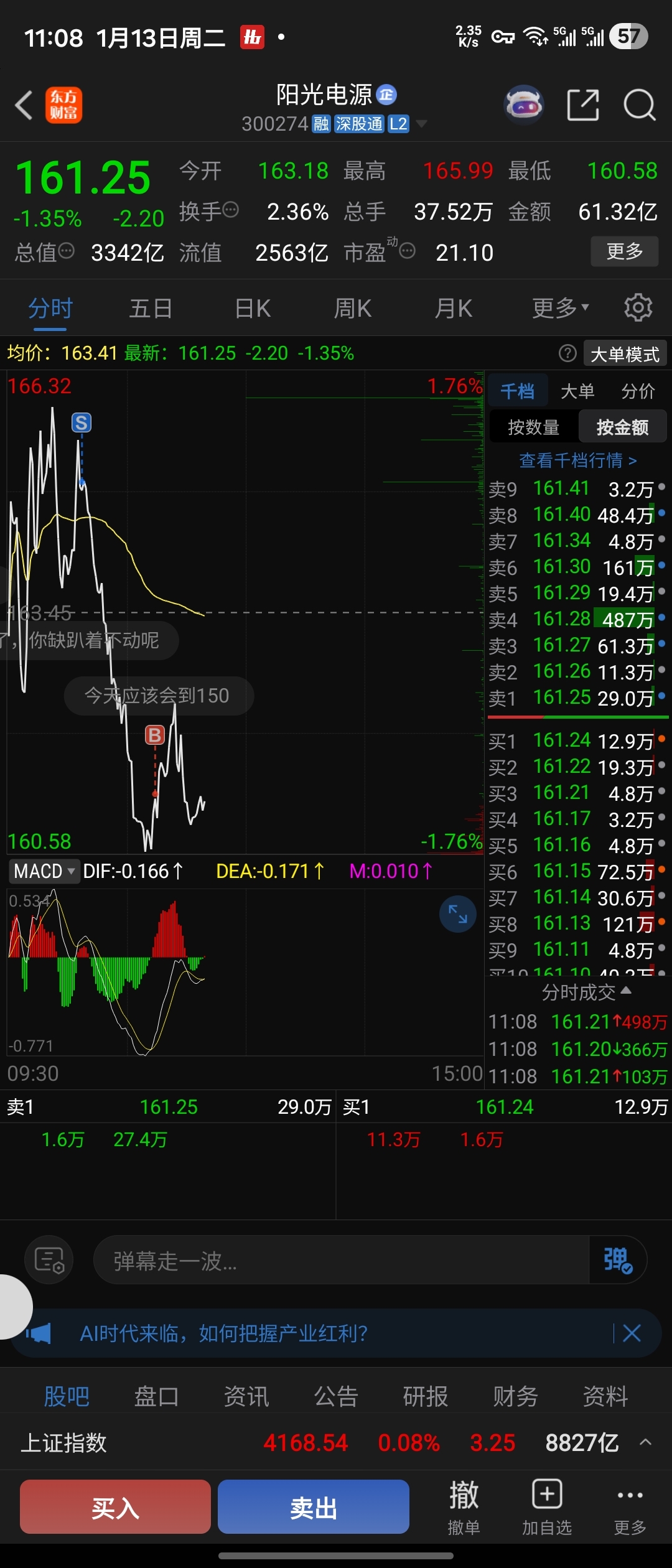
Task: Toggle the 弹 danmaku switch
Action: pyautogui.click(x=618, y=1260)
